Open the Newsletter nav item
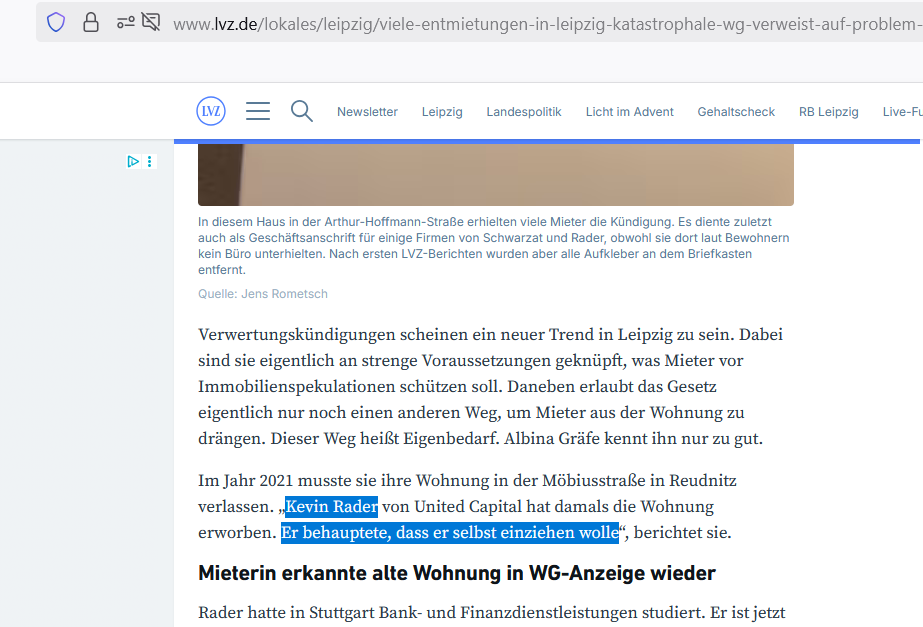The height and width of the screenshot is (627, 923). 367,112
